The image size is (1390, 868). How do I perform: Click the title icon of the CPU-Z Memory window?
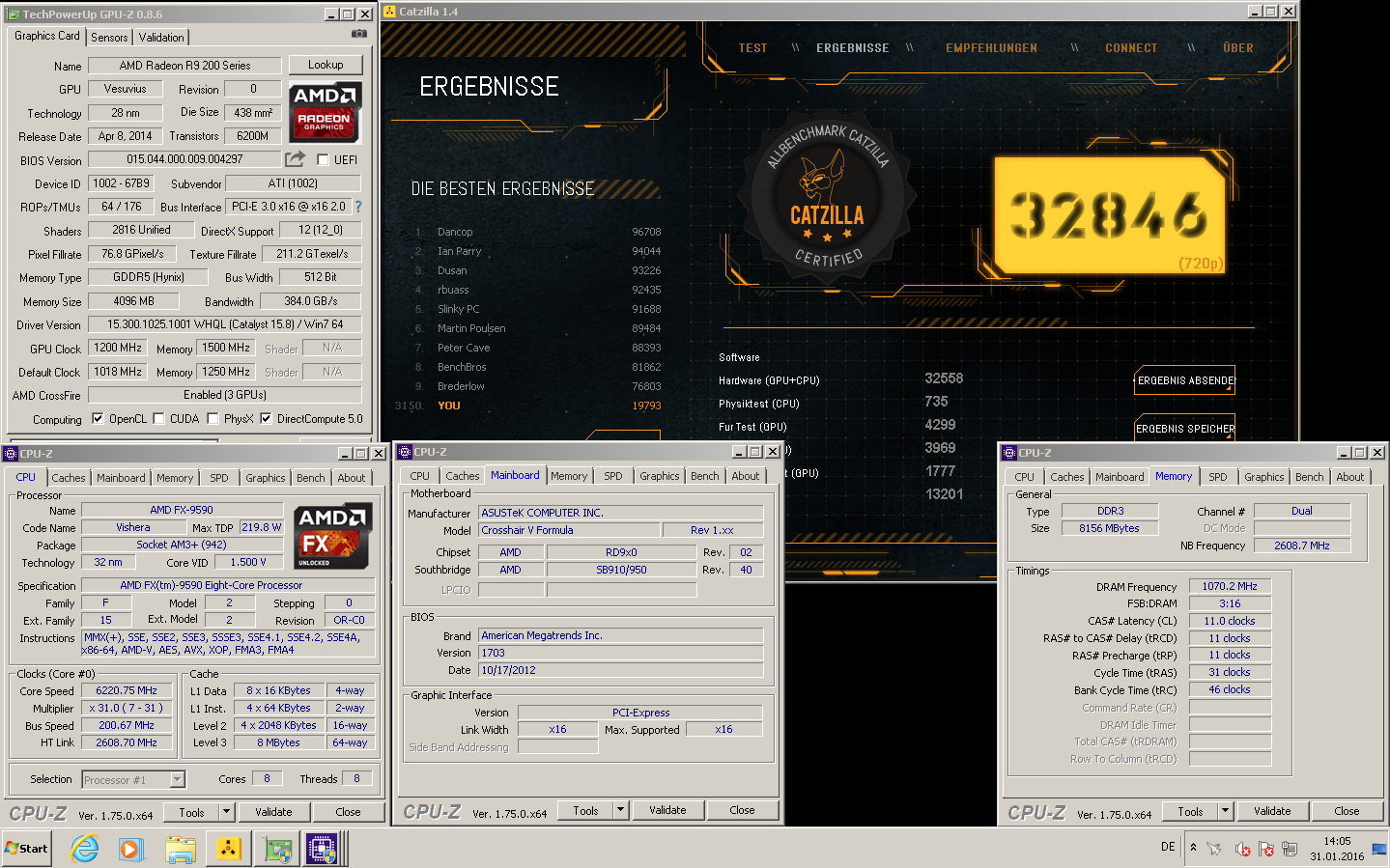pyautogui.click(x=1009, y=452)
